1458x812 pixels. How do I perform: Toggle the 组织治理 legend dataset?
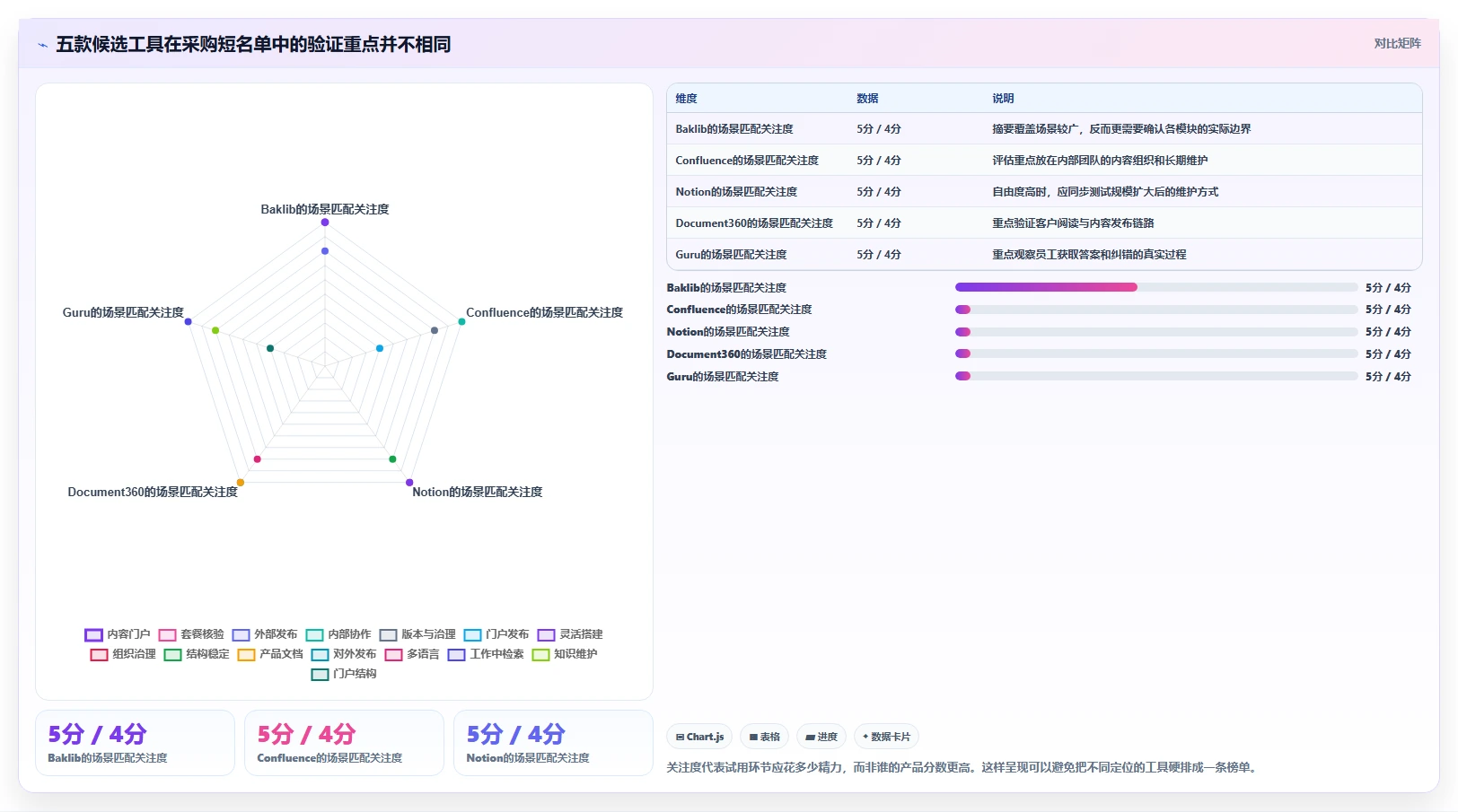(123, 654)
